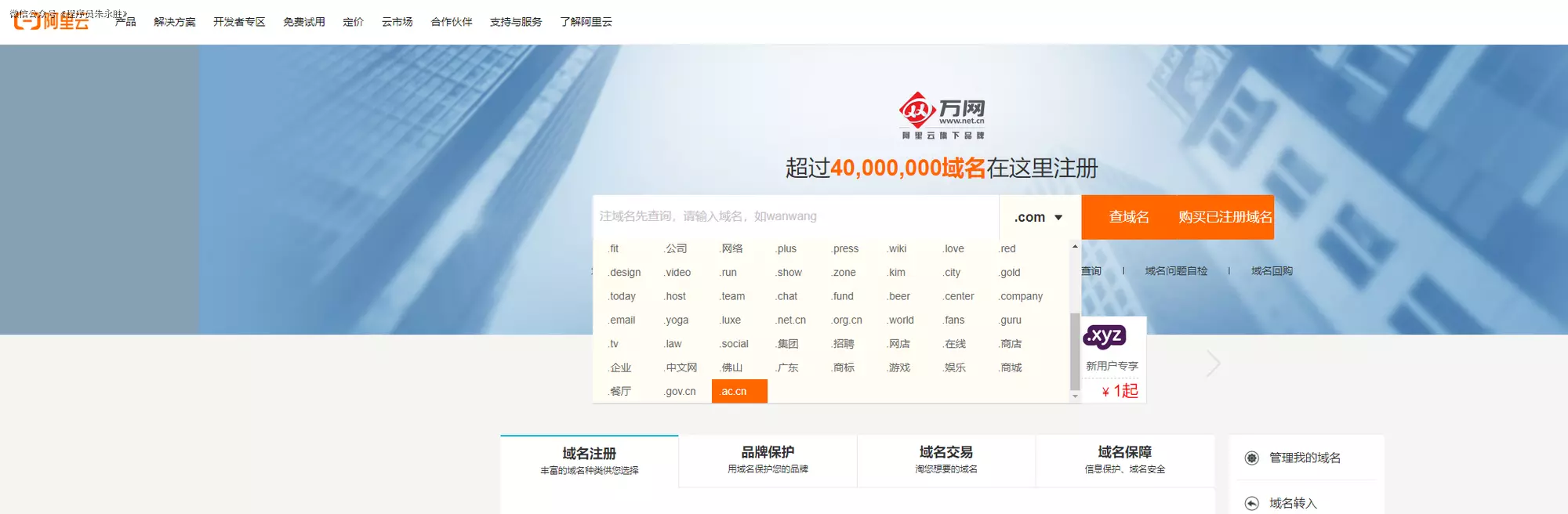Switch to the 品牌保护 tab
The image size is (1568, 514).
coord(768,460)
